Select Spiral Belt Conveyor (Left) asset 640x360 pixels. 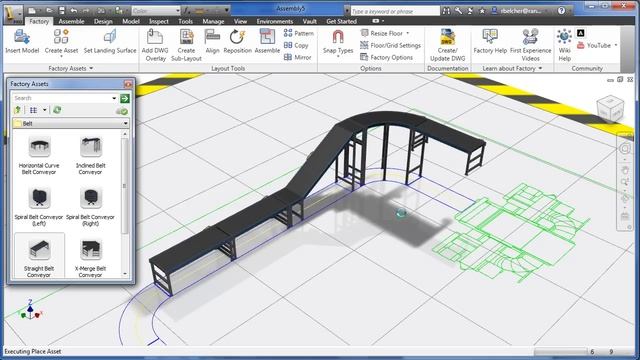(39, 207)
